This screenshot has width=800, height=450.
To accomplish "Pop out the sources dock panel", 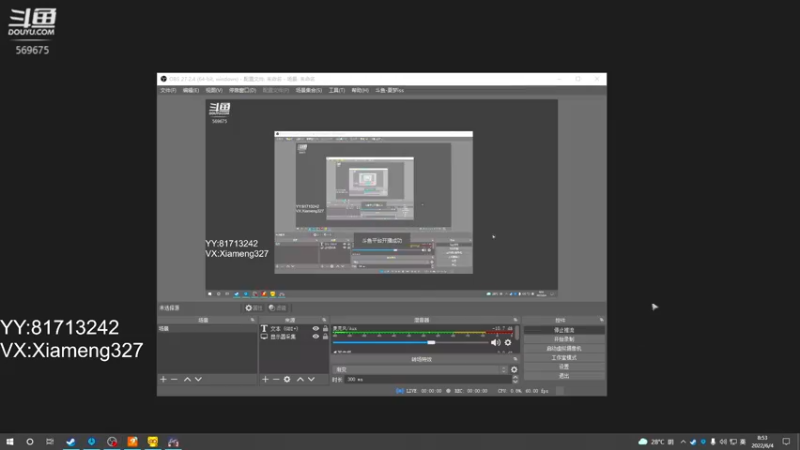I will (x=324, y=320).
